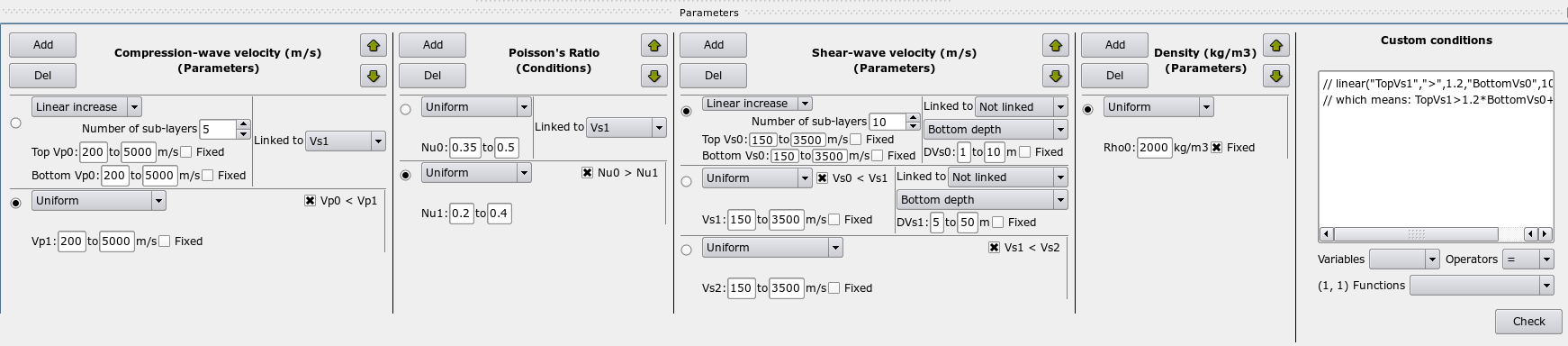Increase number of Vp0 sub-layers
The height and width of the screenshot is (346, 1568).
(243, 124)
